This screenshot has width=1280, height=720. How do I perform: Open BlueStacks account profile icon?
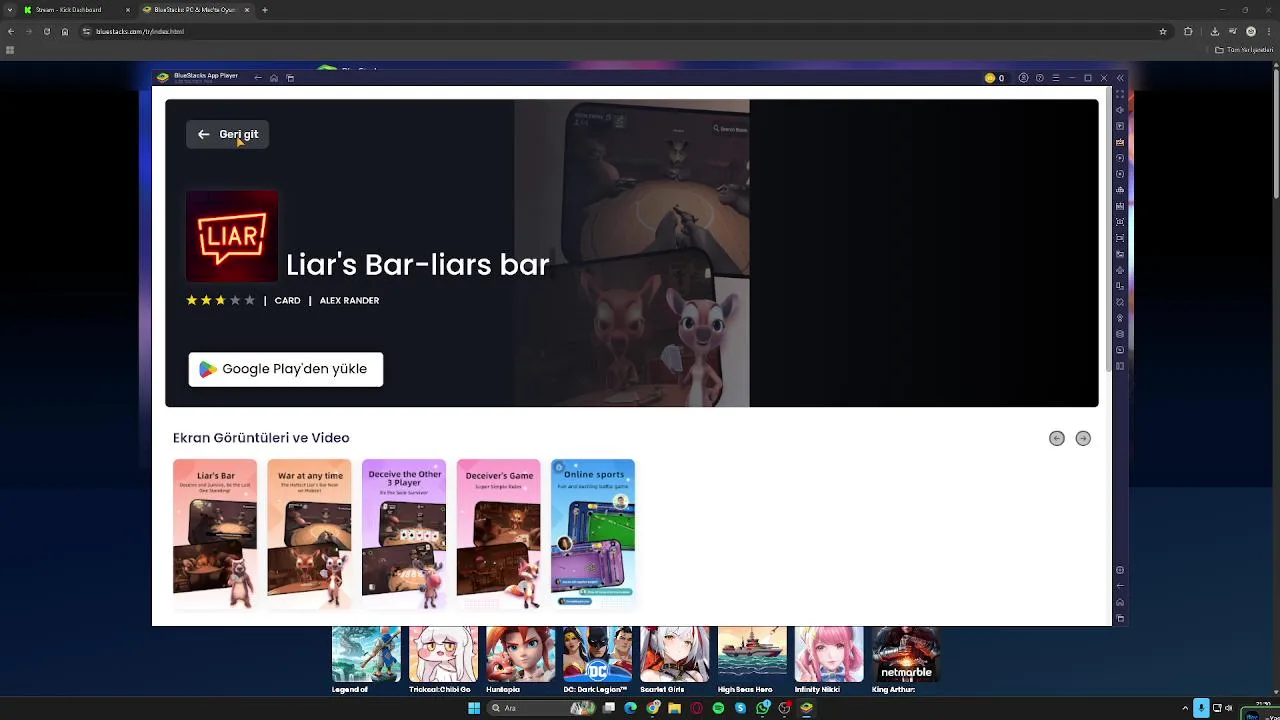click(1024, 78)
